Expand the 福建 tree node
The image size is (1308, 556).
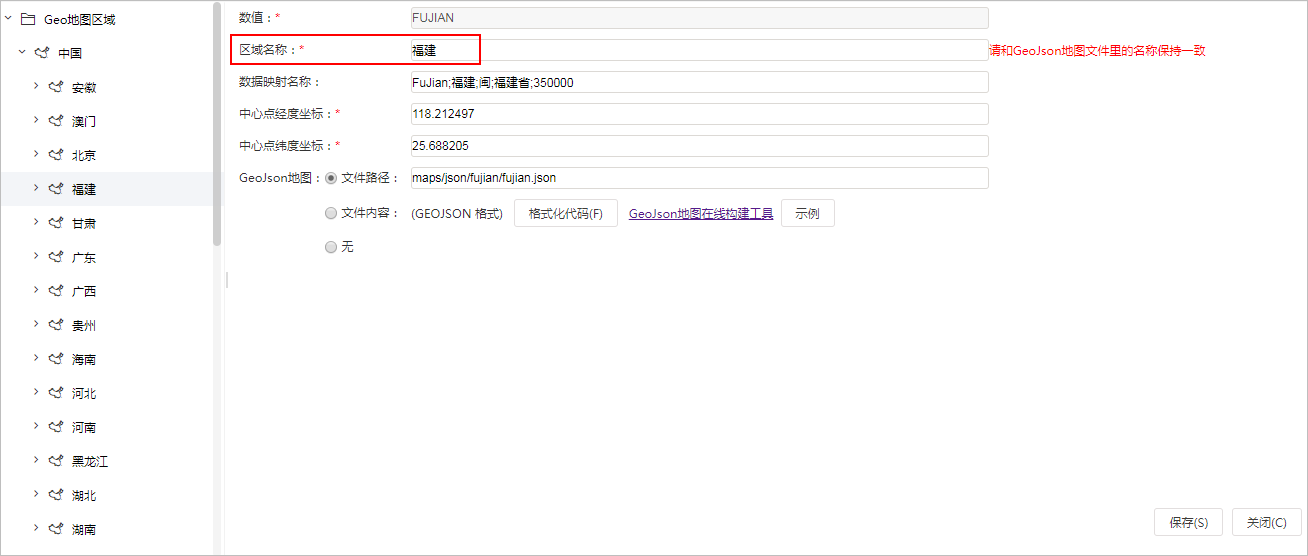36,188
